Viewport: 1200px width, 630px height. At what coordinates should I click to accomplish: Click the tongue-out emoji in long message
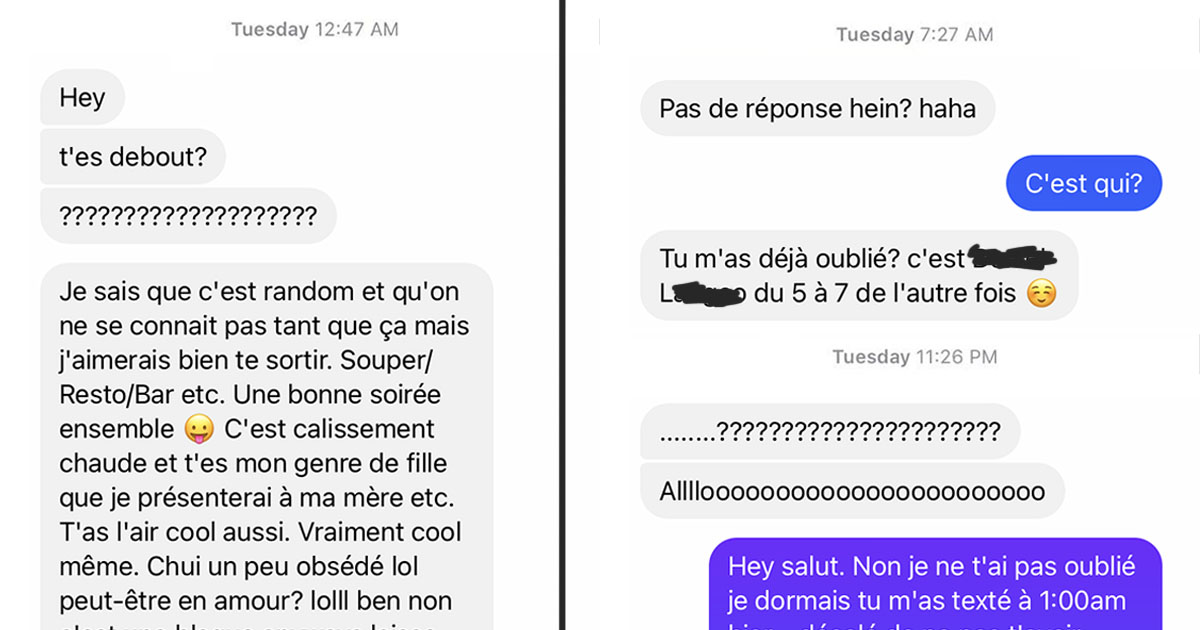pyautogui.click(x=200, y=430)
